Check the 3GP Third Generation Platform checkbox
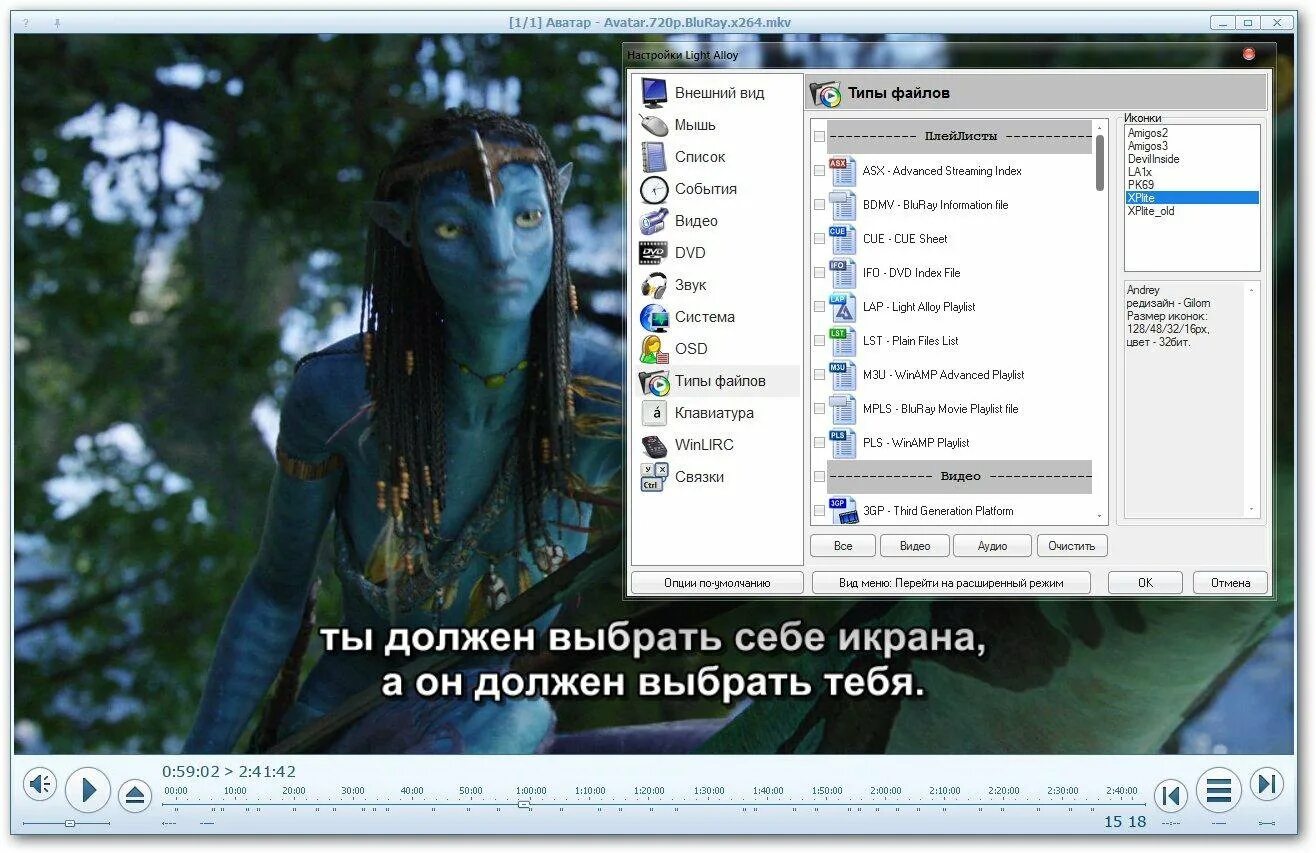Screen dimensions: 1316x853 point(820,511)
